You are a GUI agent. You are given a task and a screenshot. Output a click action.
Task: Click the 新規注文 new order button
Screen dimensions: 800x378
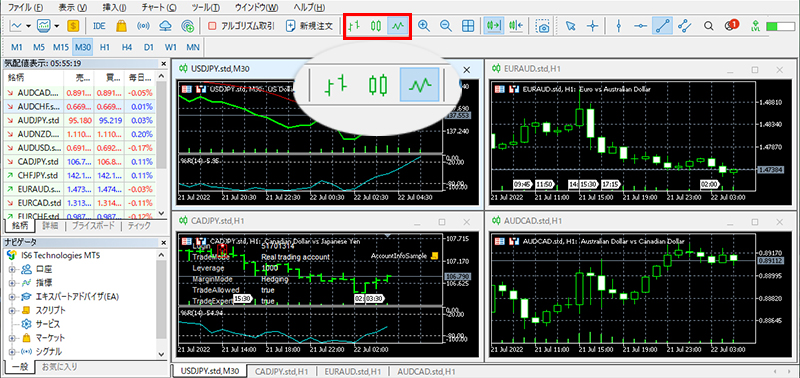[x=309, y=26]
